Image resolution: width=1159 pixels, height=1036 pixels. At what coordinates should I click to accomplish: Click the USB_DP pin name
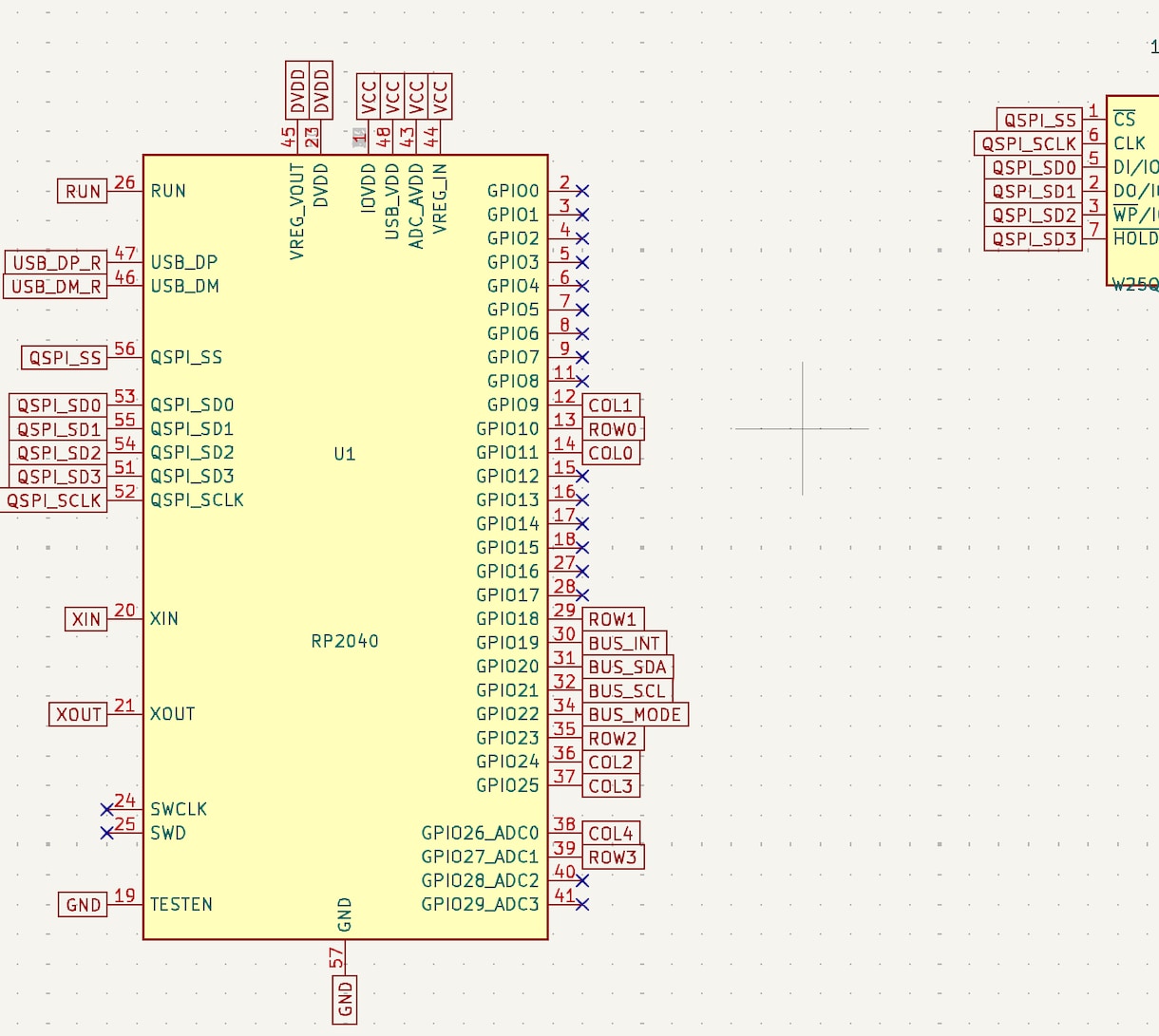click(184, 262)
